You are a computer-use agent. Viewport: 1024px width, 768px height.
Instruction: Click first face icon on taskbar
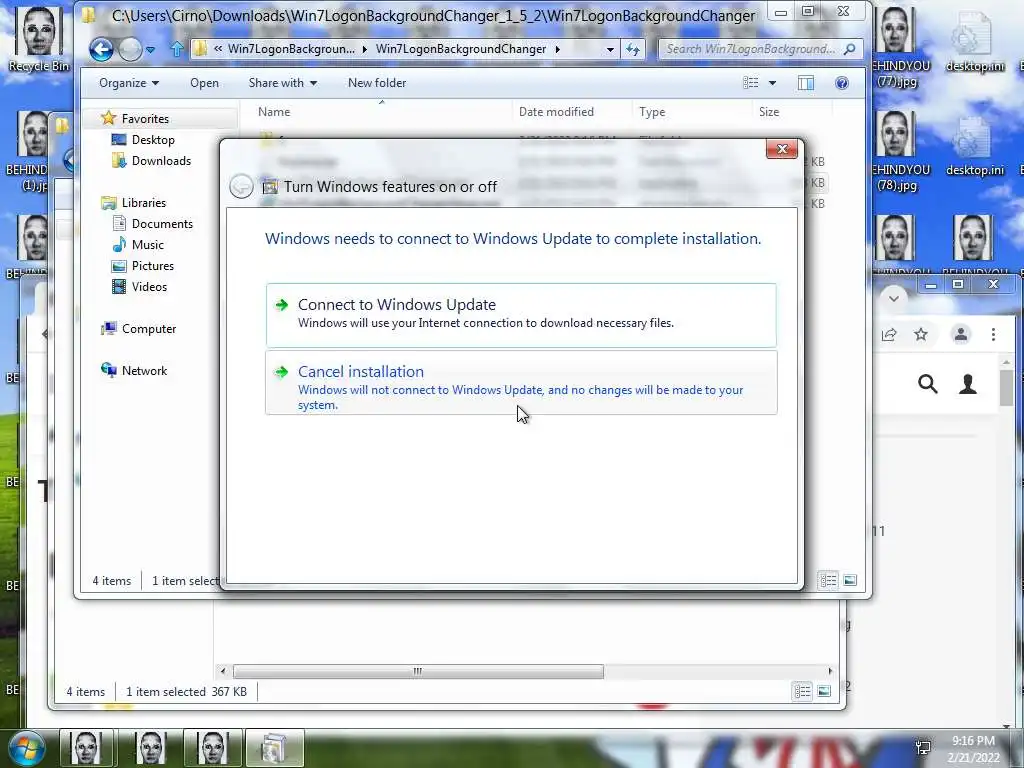pos(86,748)
